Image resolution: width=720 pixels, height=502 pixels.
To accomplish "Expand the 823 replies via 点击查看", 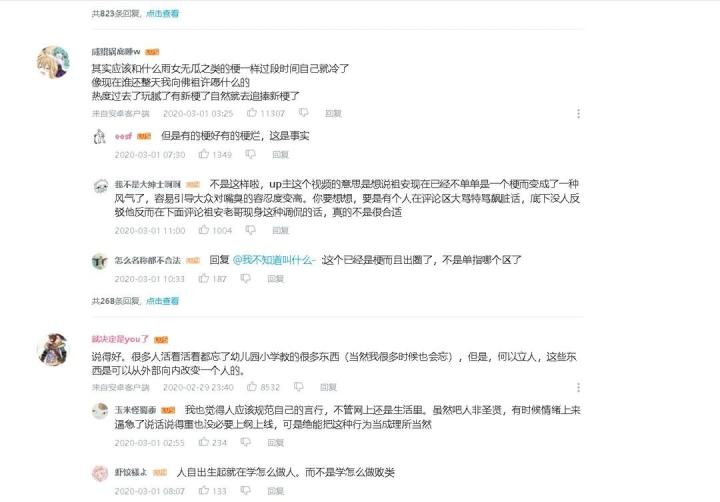I will (162, 13).
